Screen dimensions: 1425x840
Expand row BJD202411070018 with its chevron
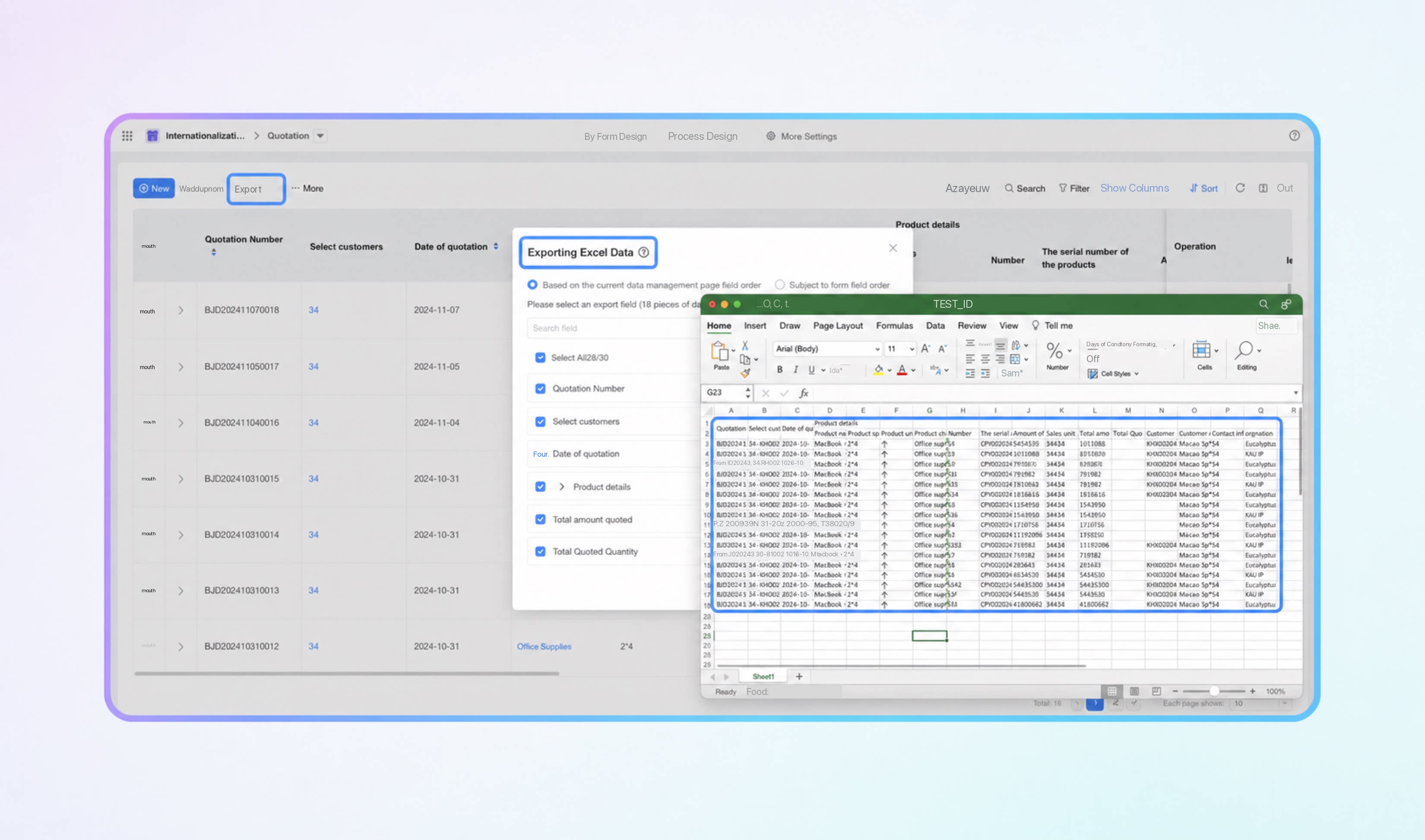[180, 310]
